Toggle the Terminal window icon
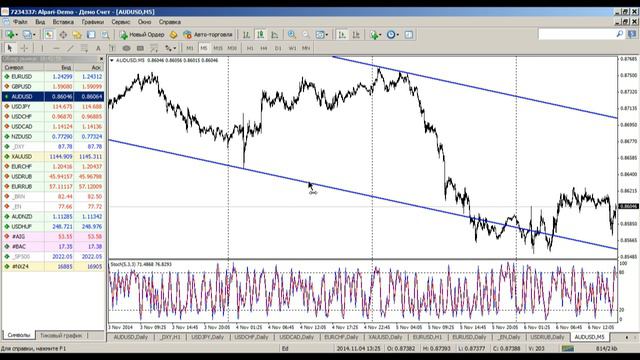This screenshot has height=360, width=640. click(91, 35)
